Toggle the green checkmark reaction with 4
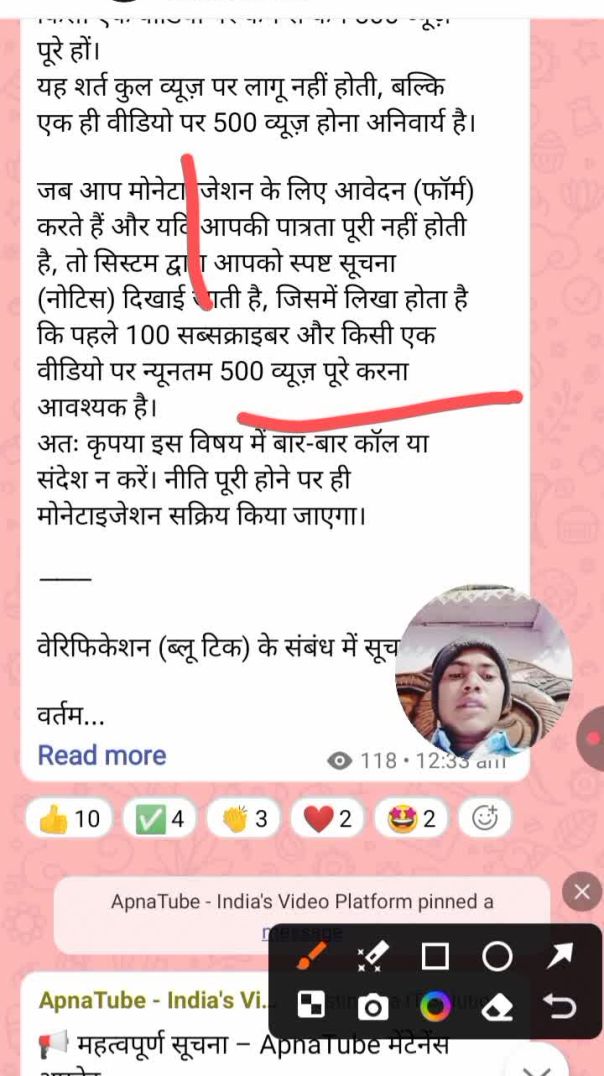The width and height of the screenshot is (604, 1076). pos(159,819)
